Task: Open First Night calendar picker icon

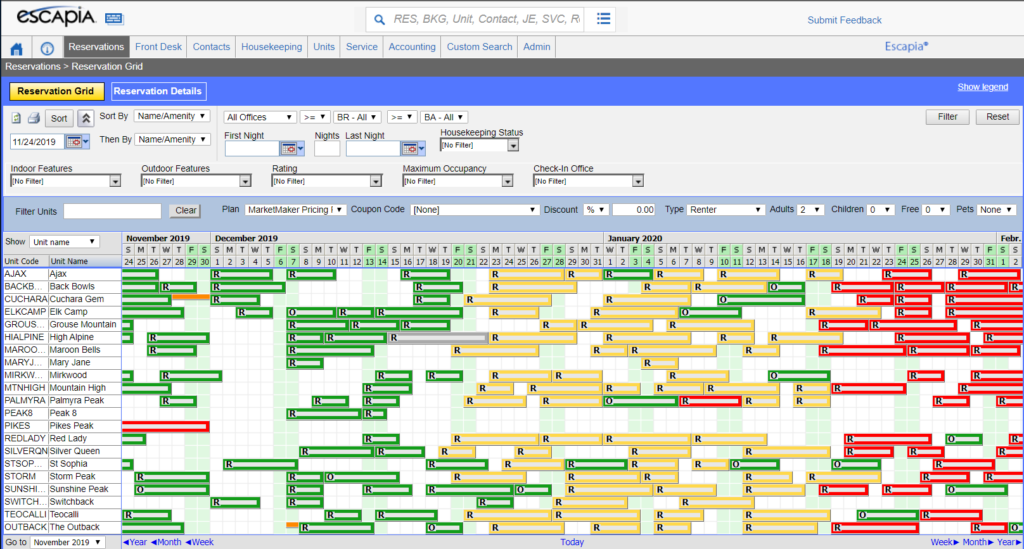Action: coord(288,149)
